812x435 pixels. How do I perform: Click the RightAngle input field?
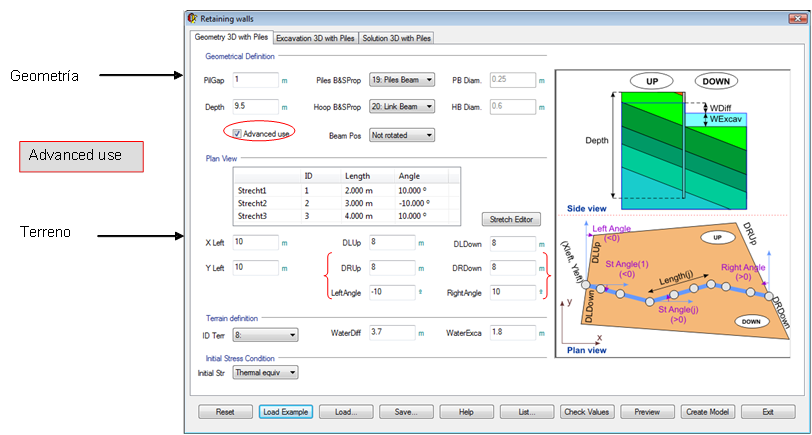[513, 293]
